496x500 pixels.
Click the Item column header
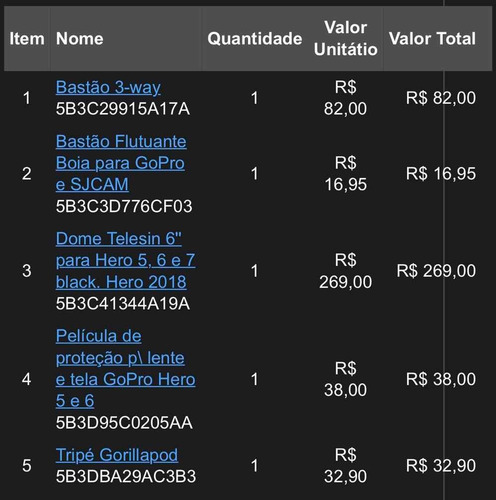point(27,39)
